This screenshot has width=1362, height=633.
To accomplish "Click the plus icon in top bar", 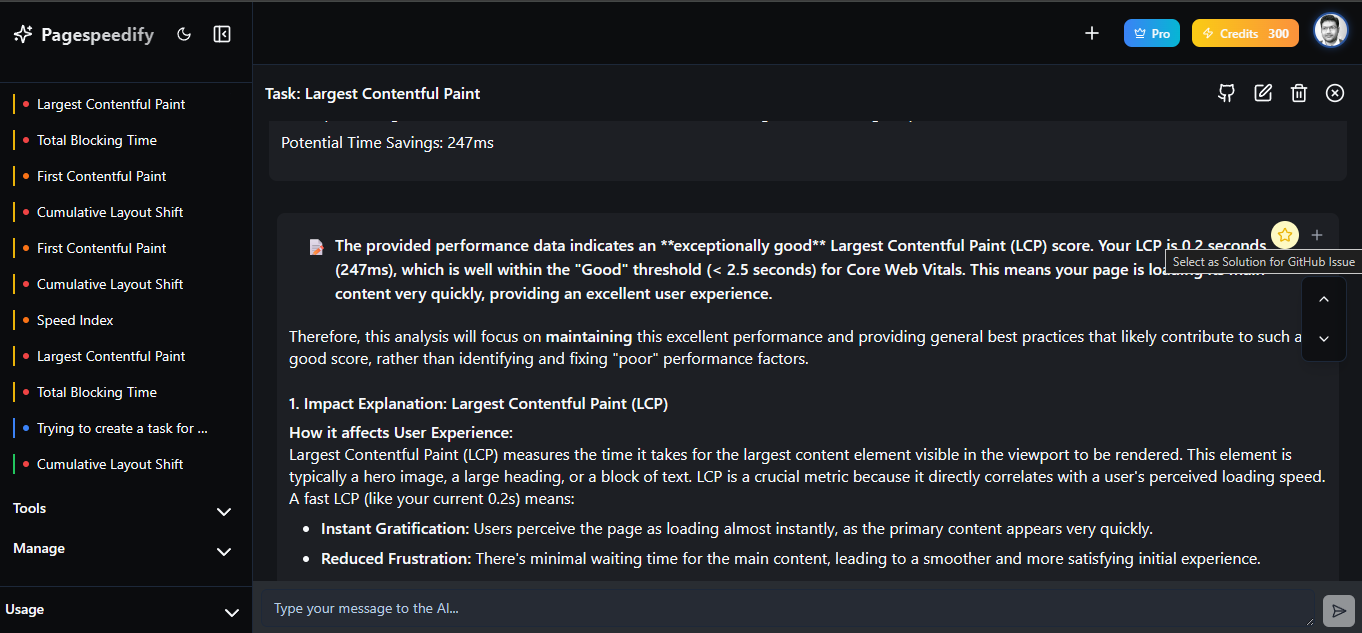I will (1092, 33).
